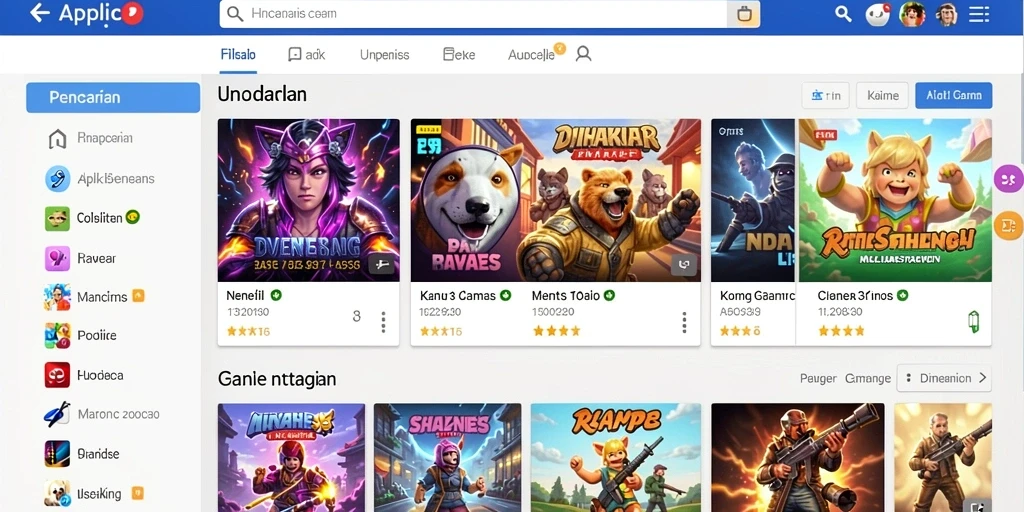Click the Pencarian sidebar button
1024x512 pixels.
click(113, 97)
